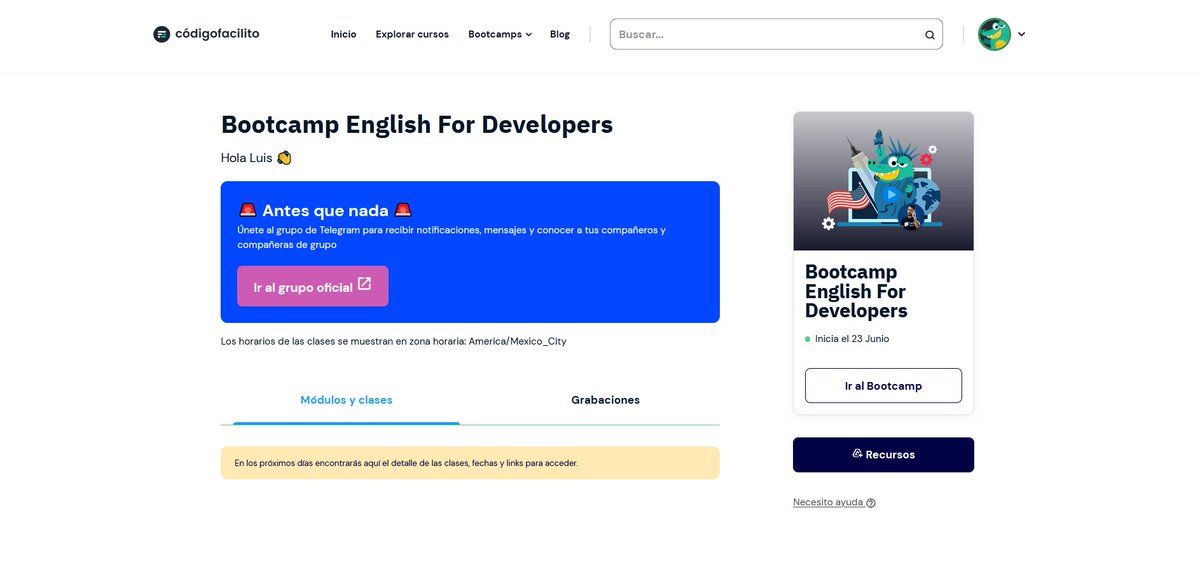Expand the Bootcamps dropdown
Viewport: 1200px width, 569px height.
pos(500,34)
